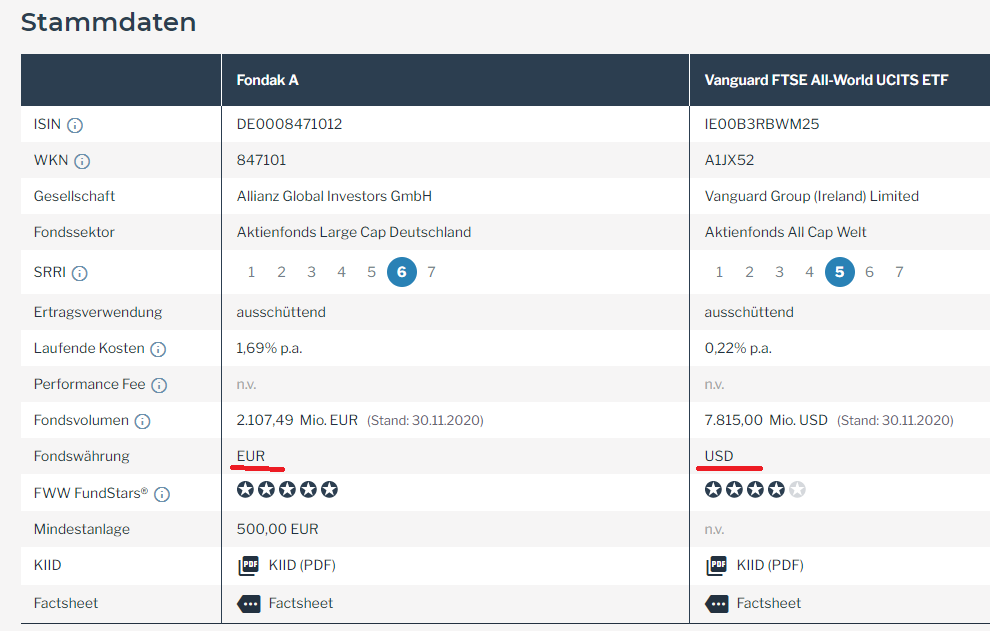This screenshot has height=631, width=990.
Task: Click the 500,00 EUR Mindestanlage value
Action: point(277,529)
